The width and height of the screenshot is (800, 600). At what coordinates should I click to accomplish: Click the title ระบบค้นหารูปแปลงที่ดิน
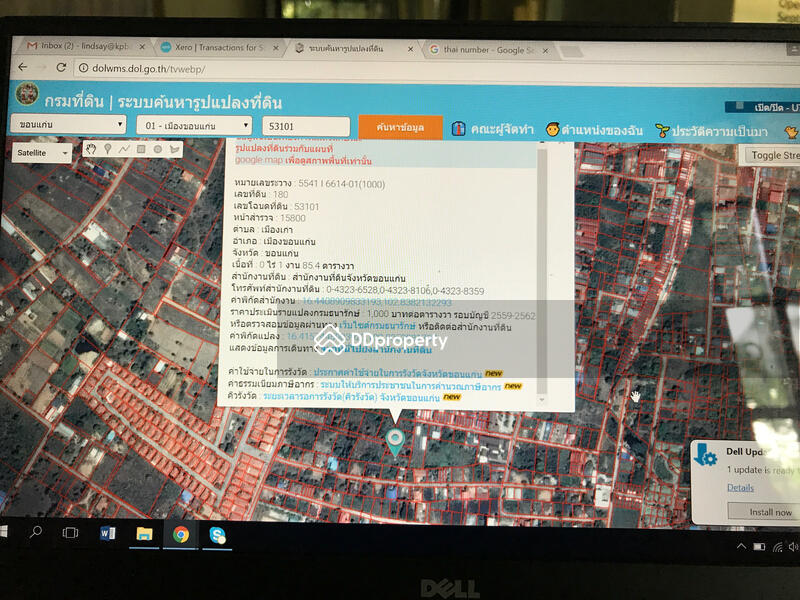pyautogui.click(x=199, y=102)
